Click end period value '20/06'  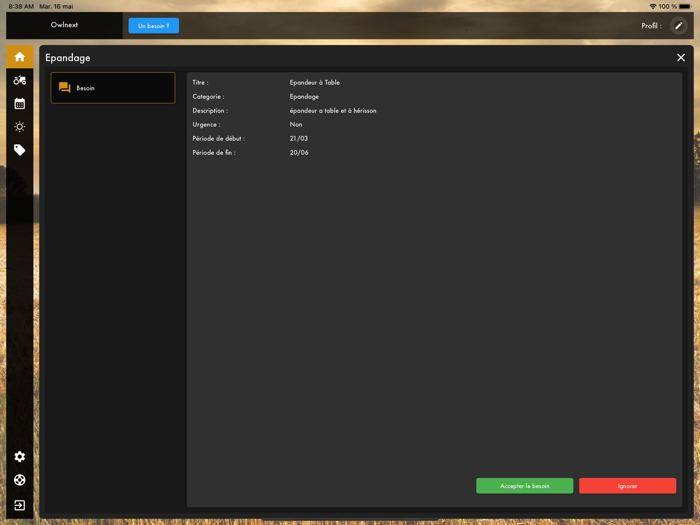coord(299,153)
